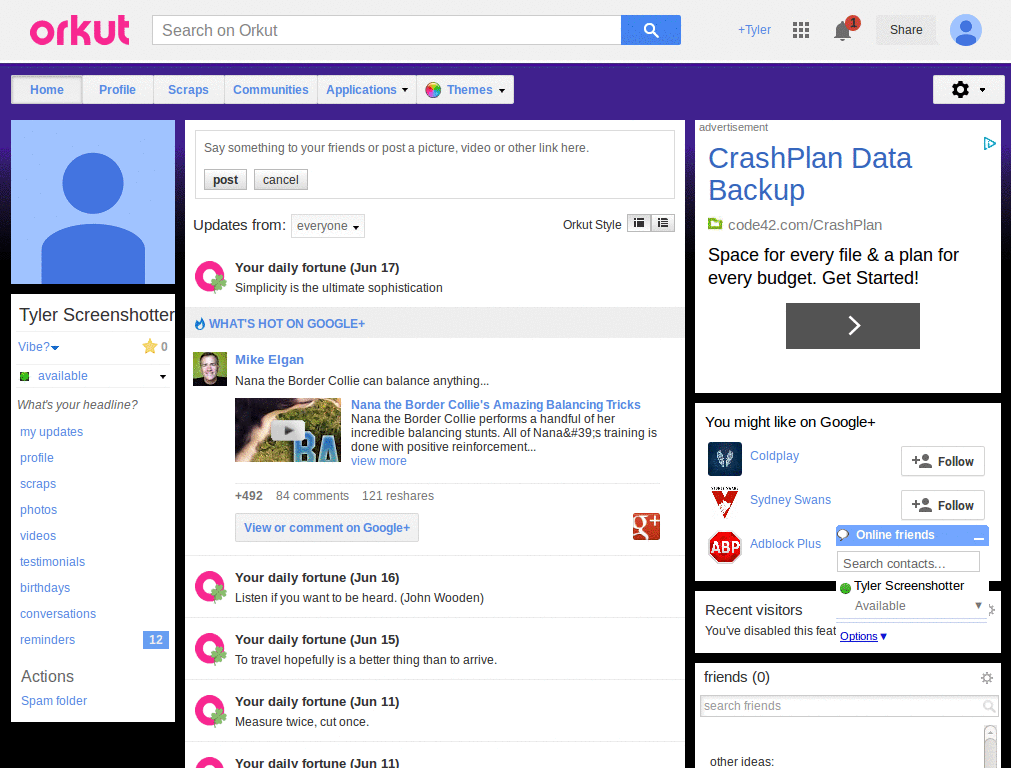The height and width of the screenshot is (768, 1024).
Task: Click the post button
Action: [225, 180]
